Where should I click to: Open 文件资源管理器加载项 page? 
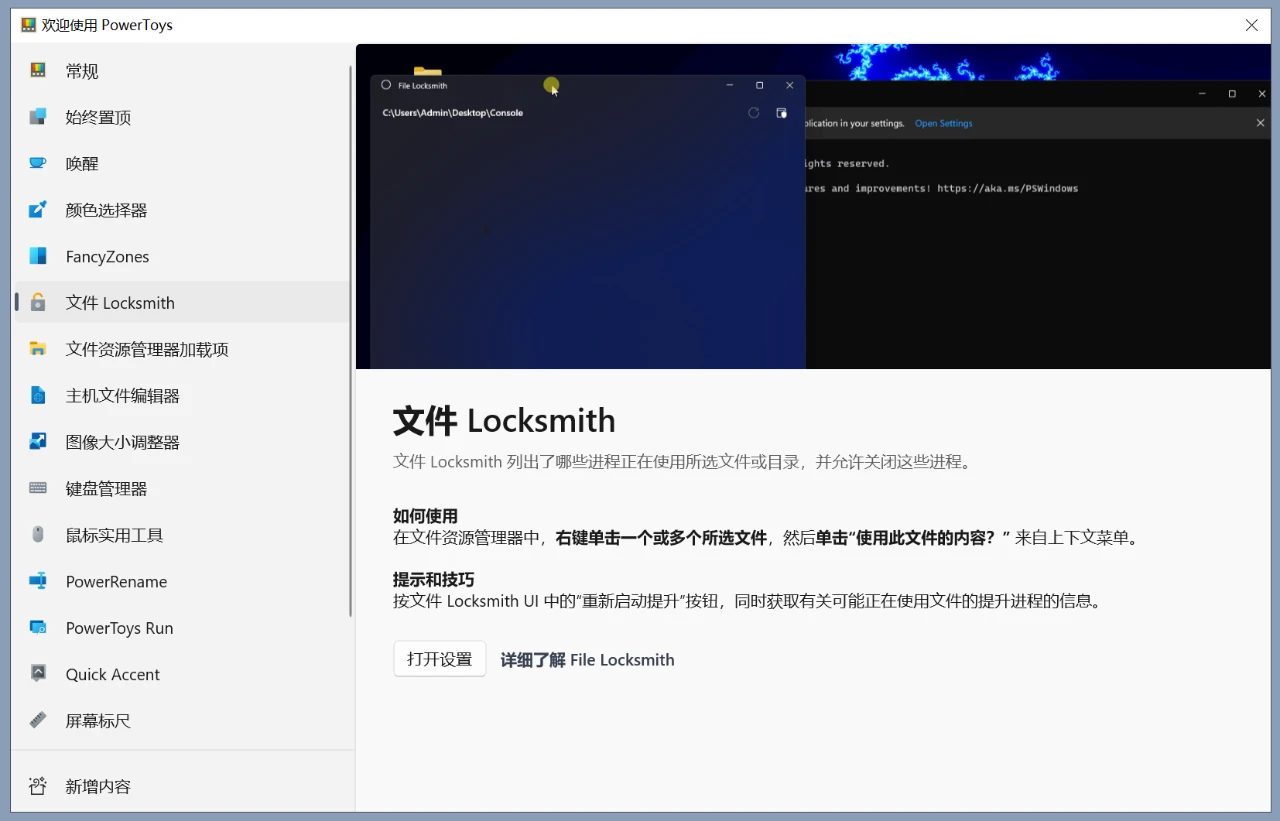point(181,349)
